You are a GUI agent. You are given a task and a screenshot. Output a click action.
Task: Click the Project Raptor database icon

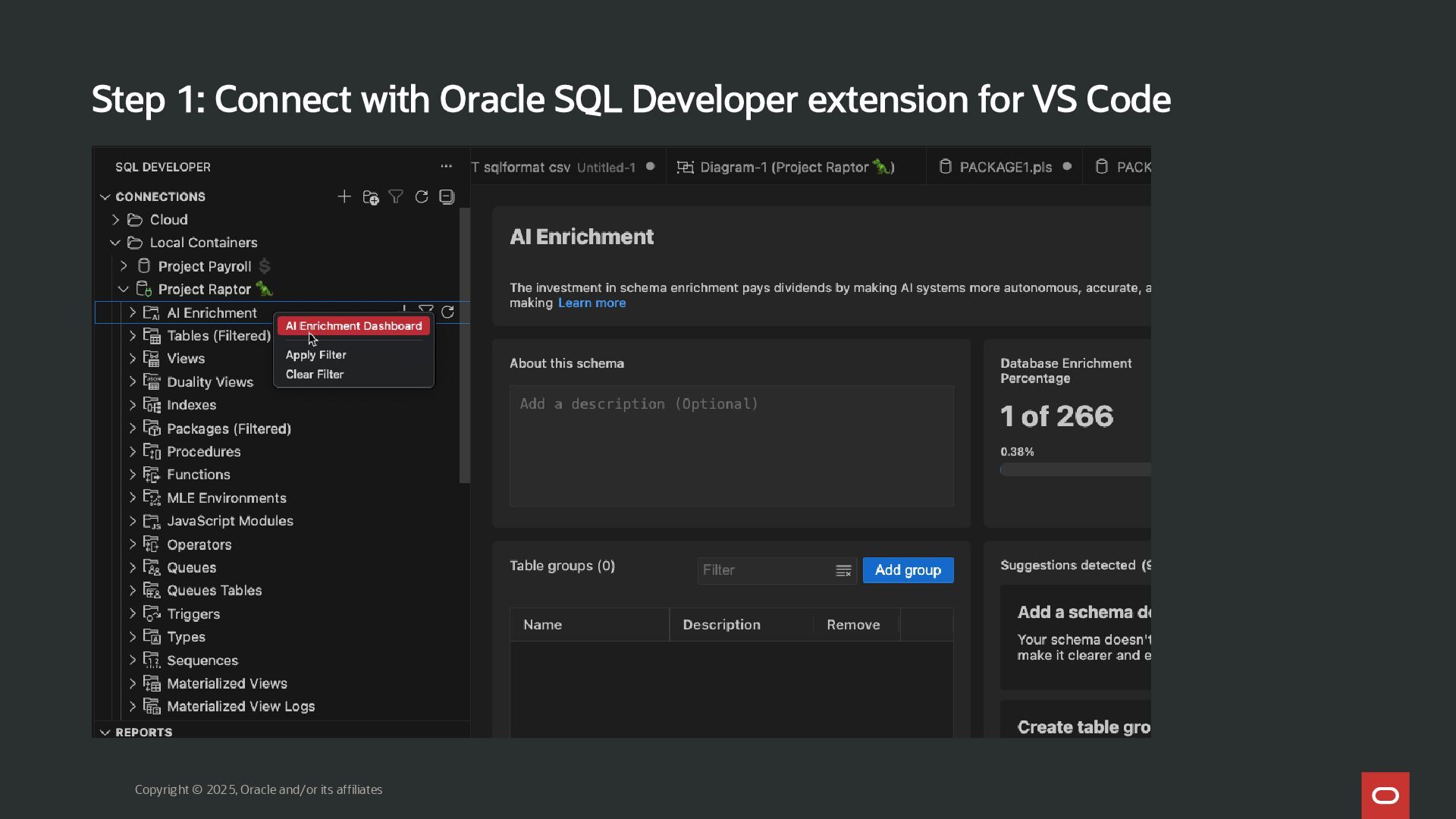(143, 289)
